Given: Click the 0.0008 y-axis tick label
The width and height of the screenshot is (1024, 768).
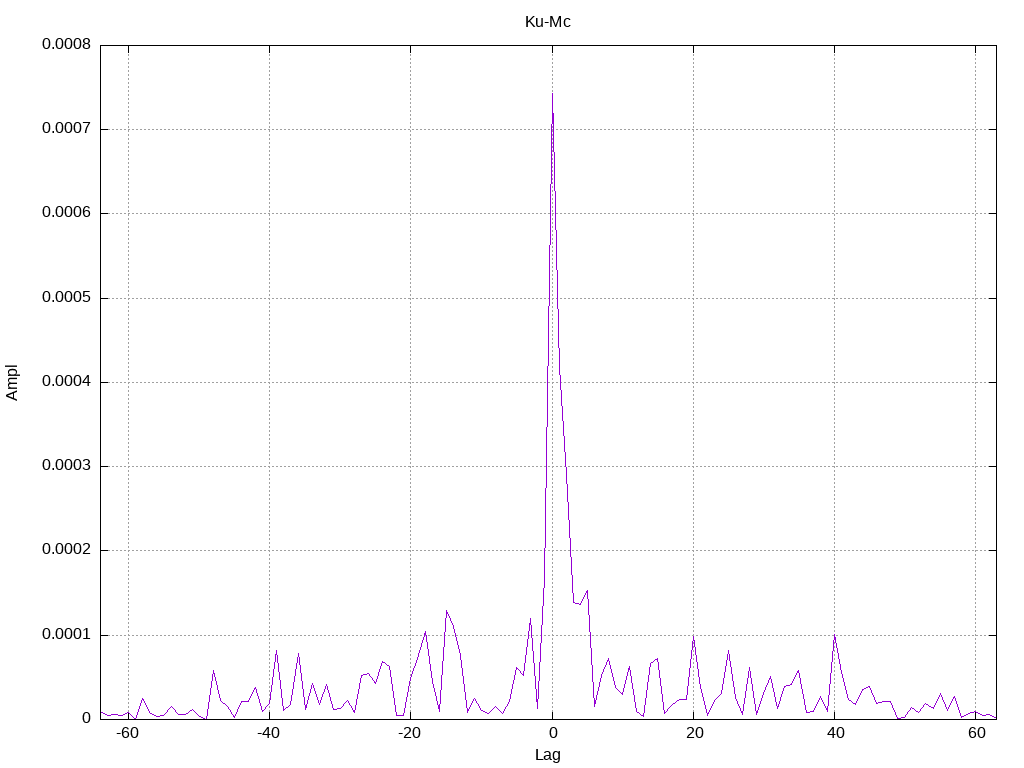Looking at the screenshot, I should point(67,44).
